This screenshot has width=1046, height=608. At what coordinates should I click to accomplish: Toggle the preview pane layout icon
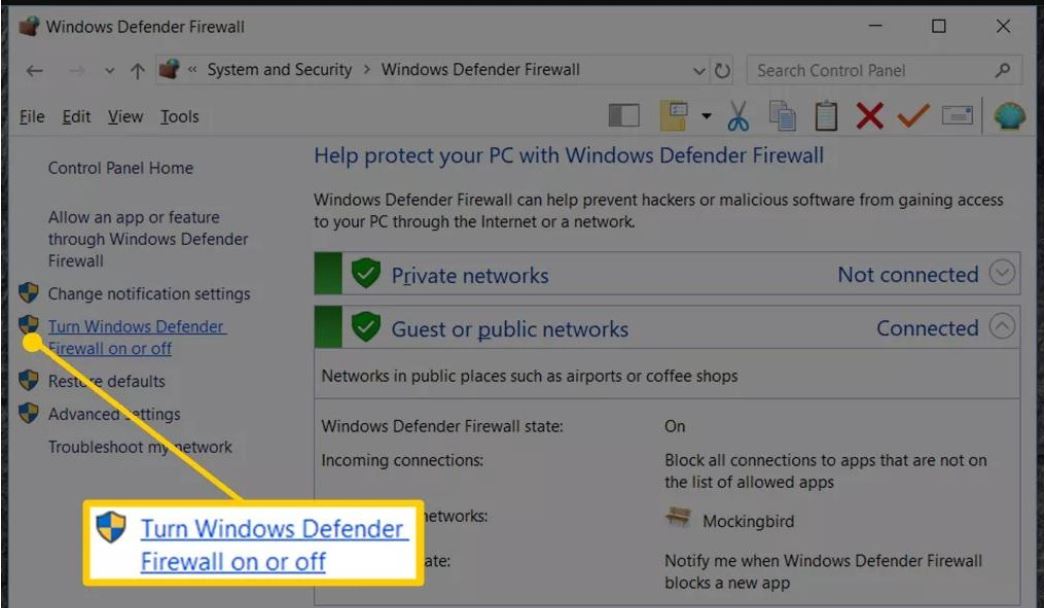[x=624, y=116]
